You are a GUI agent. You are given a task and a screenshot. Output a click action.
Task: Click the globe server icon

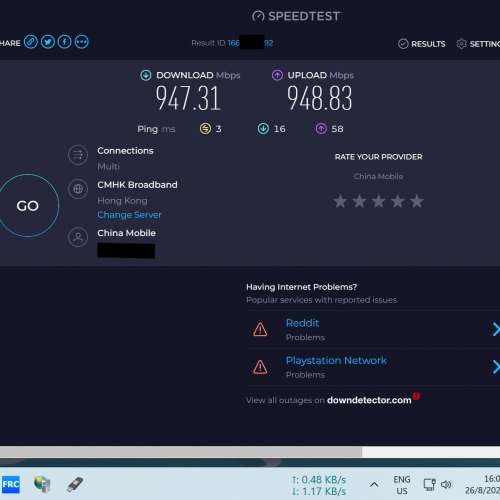coord(78,189)
